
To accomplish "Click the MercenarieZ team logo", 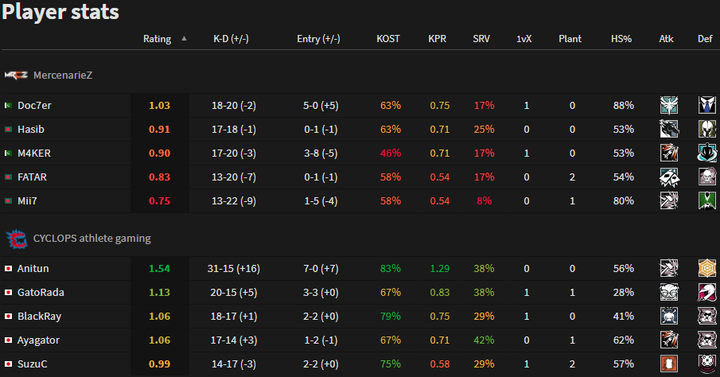I will pyautogui.click(x=16, y=75).
